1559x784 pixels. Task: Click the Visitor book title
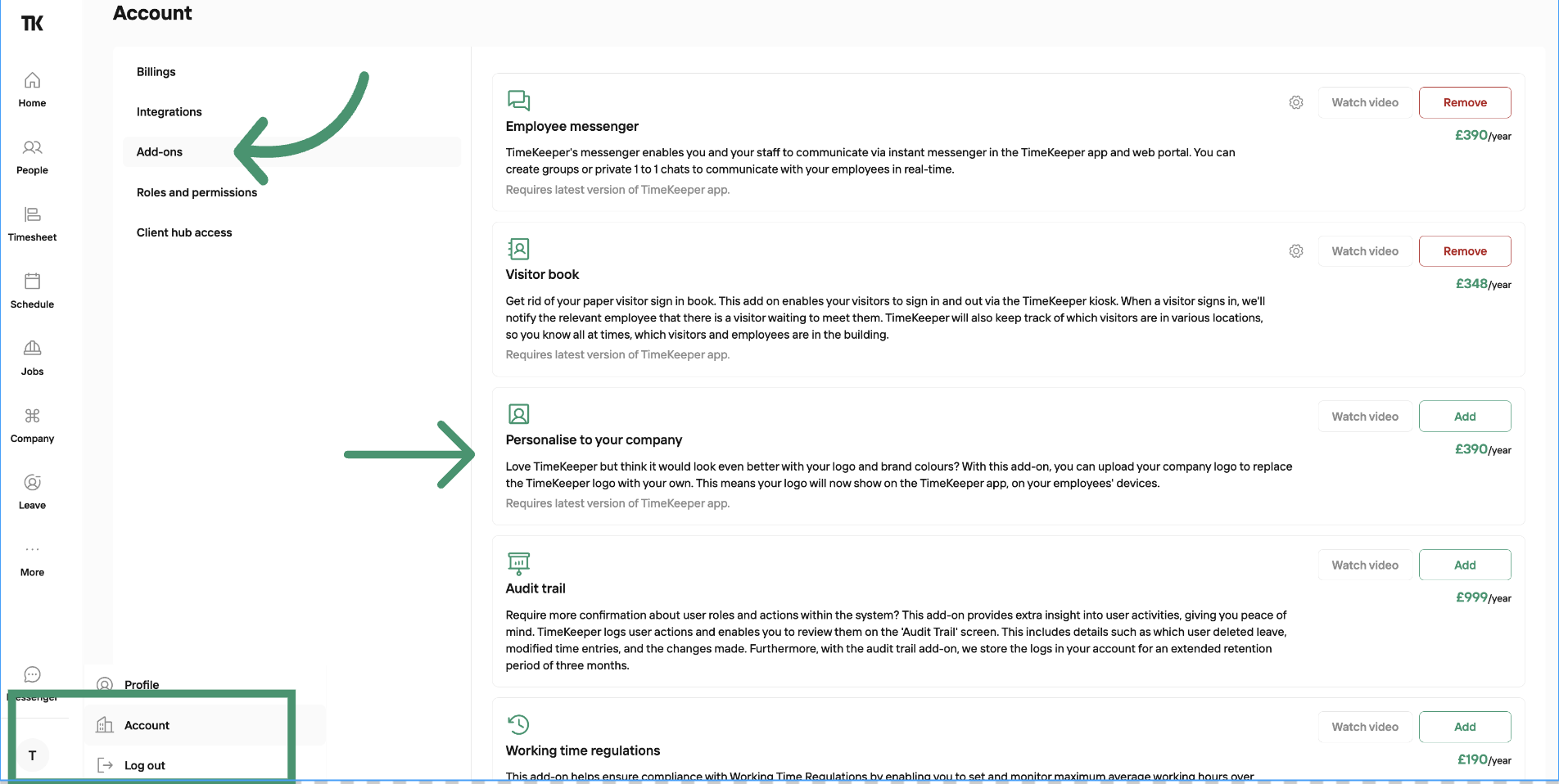click(x=542, y=275)
